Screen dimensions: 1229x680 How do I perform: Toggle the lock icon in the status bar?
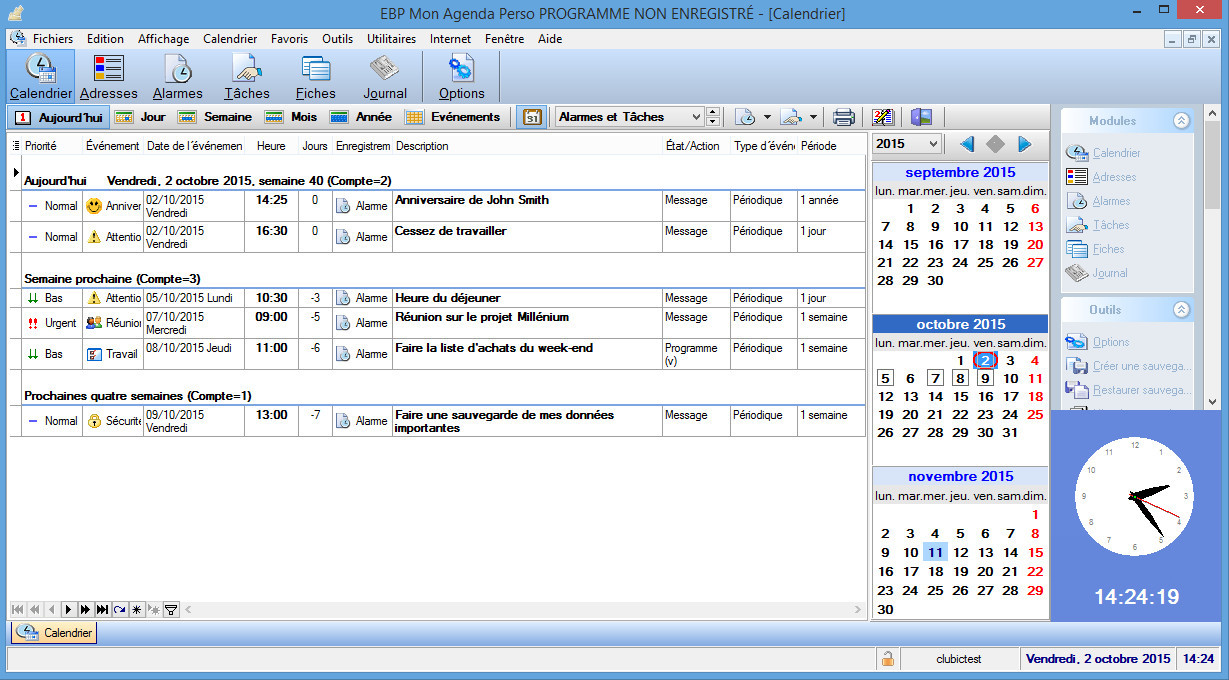point(887,659)
